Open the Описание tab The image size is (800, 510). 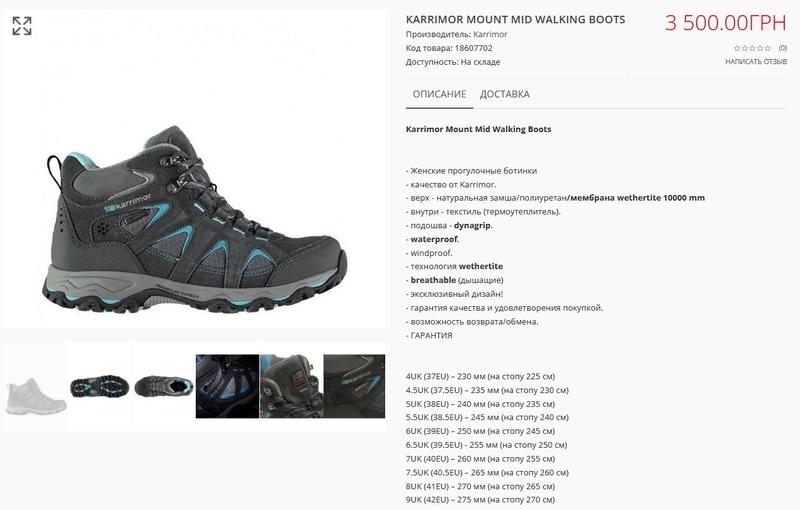[x=439, y=94]
